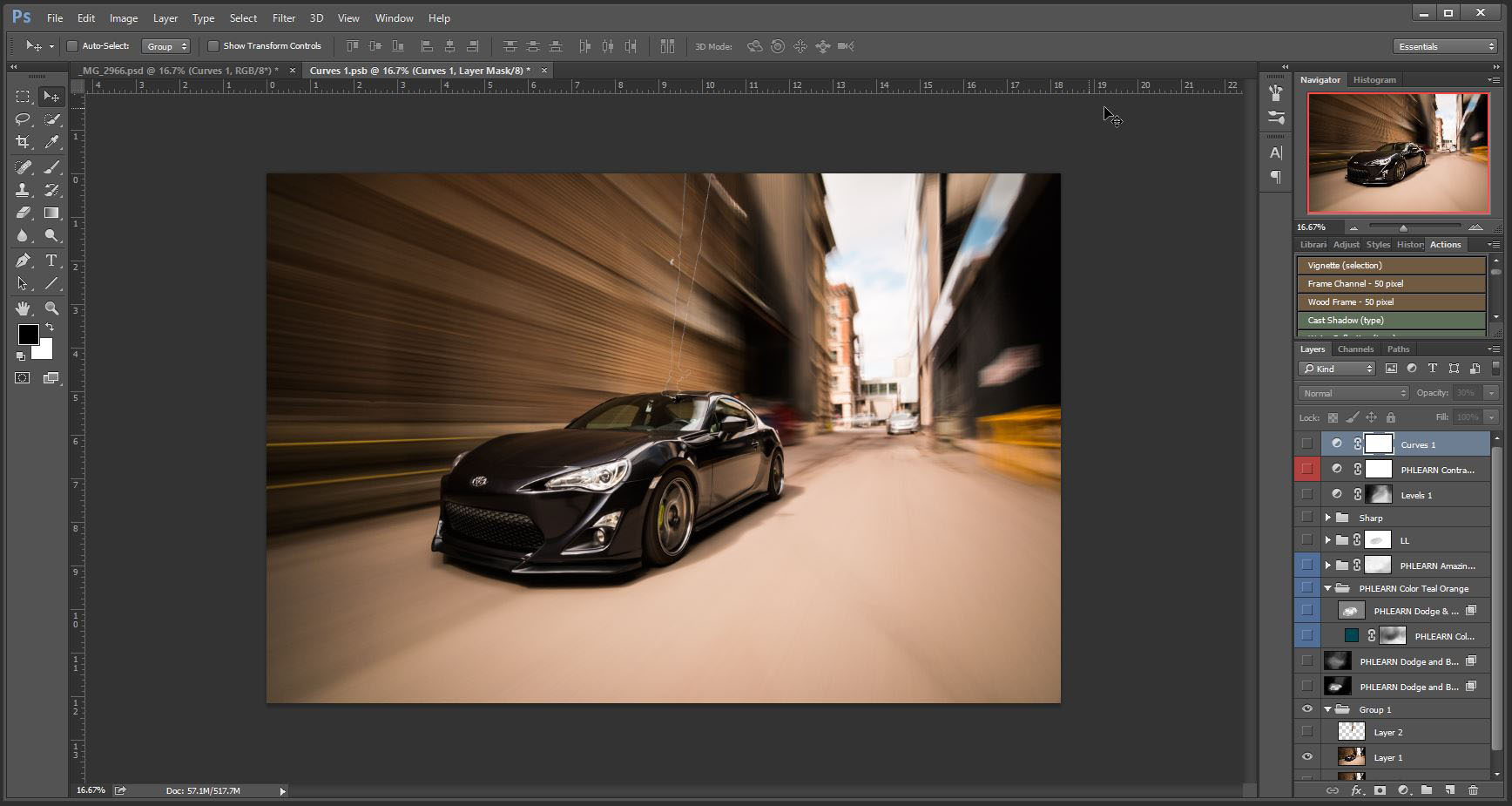Select the Blur tool
Viewport: 1512px width, 806px height.
click(24, 235)
